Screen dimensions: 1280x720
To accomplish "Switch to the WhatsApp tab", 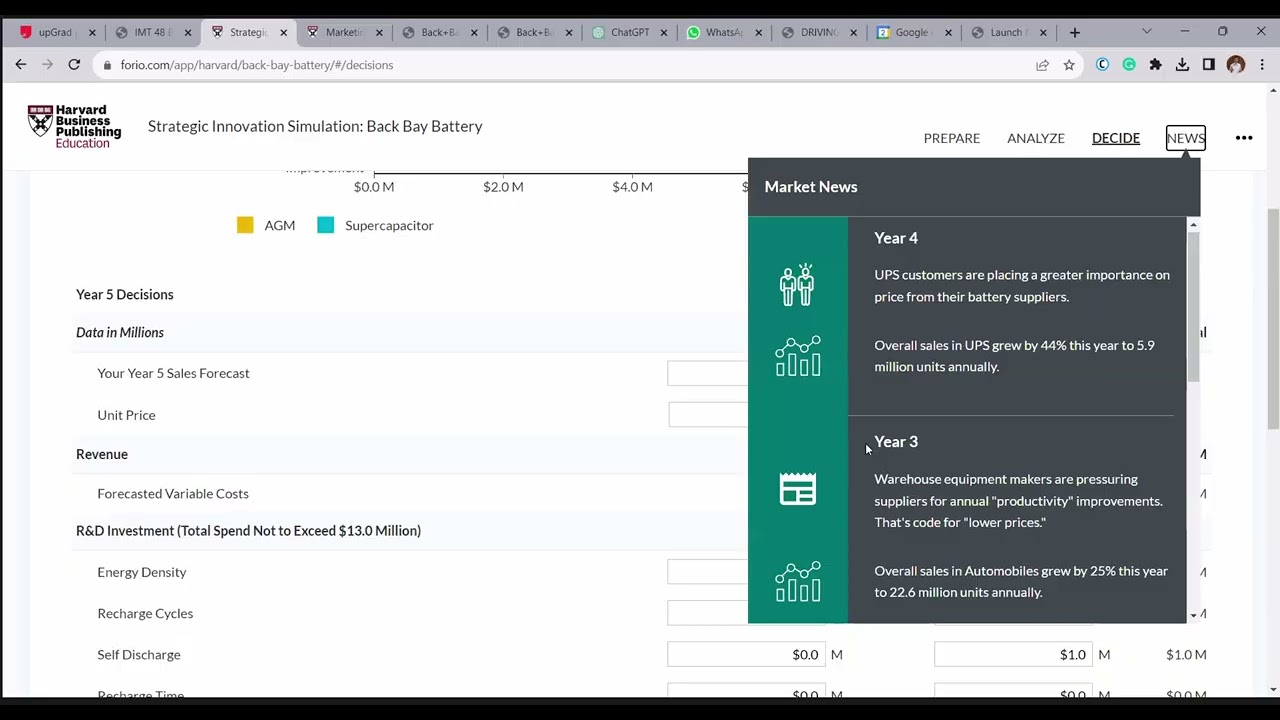I will click(x=724, y=32).
